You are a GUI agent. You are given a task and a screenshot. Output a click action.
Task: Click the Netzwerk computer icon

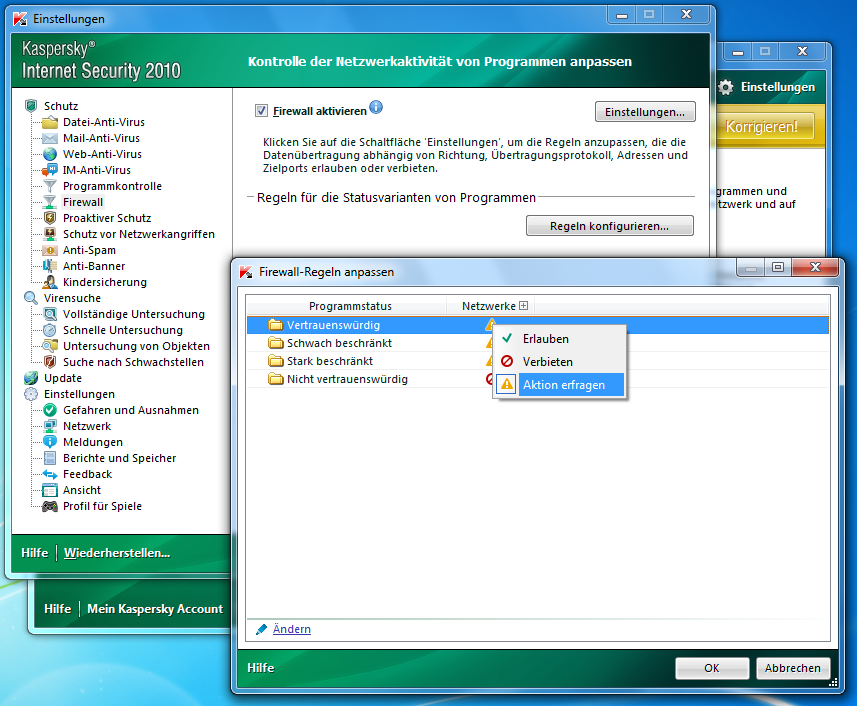(x=50, y=426)
